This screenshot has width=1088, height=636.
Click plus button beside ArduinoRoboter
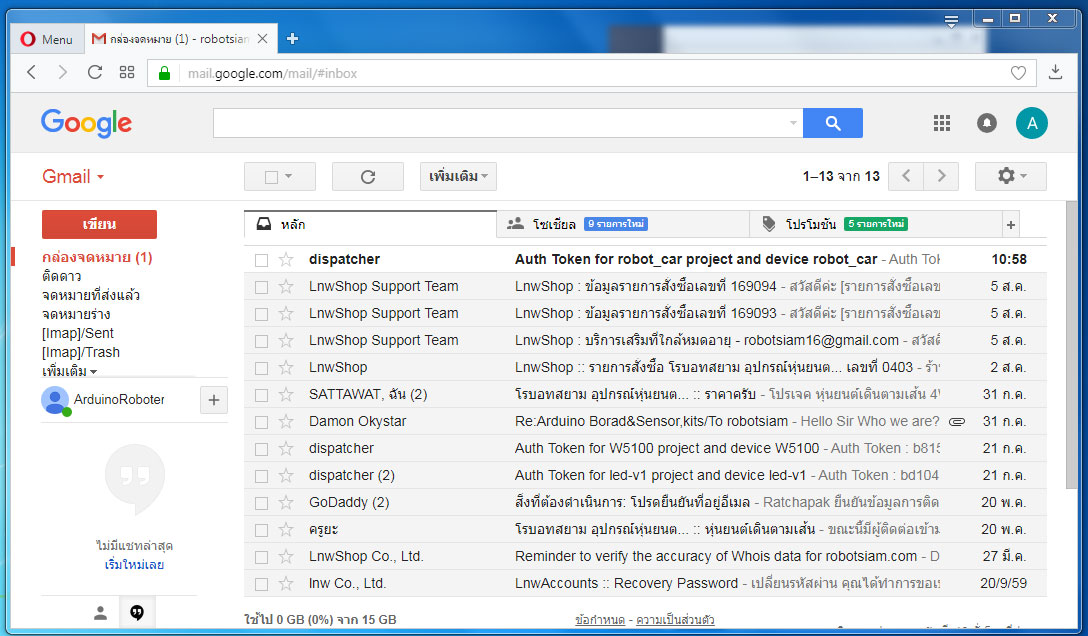point(214,400)
